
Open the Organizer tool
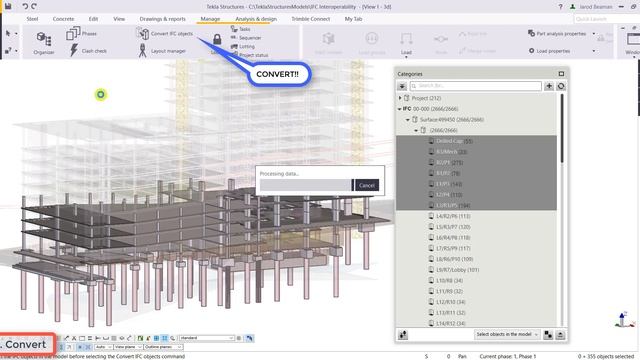point(44,43)
